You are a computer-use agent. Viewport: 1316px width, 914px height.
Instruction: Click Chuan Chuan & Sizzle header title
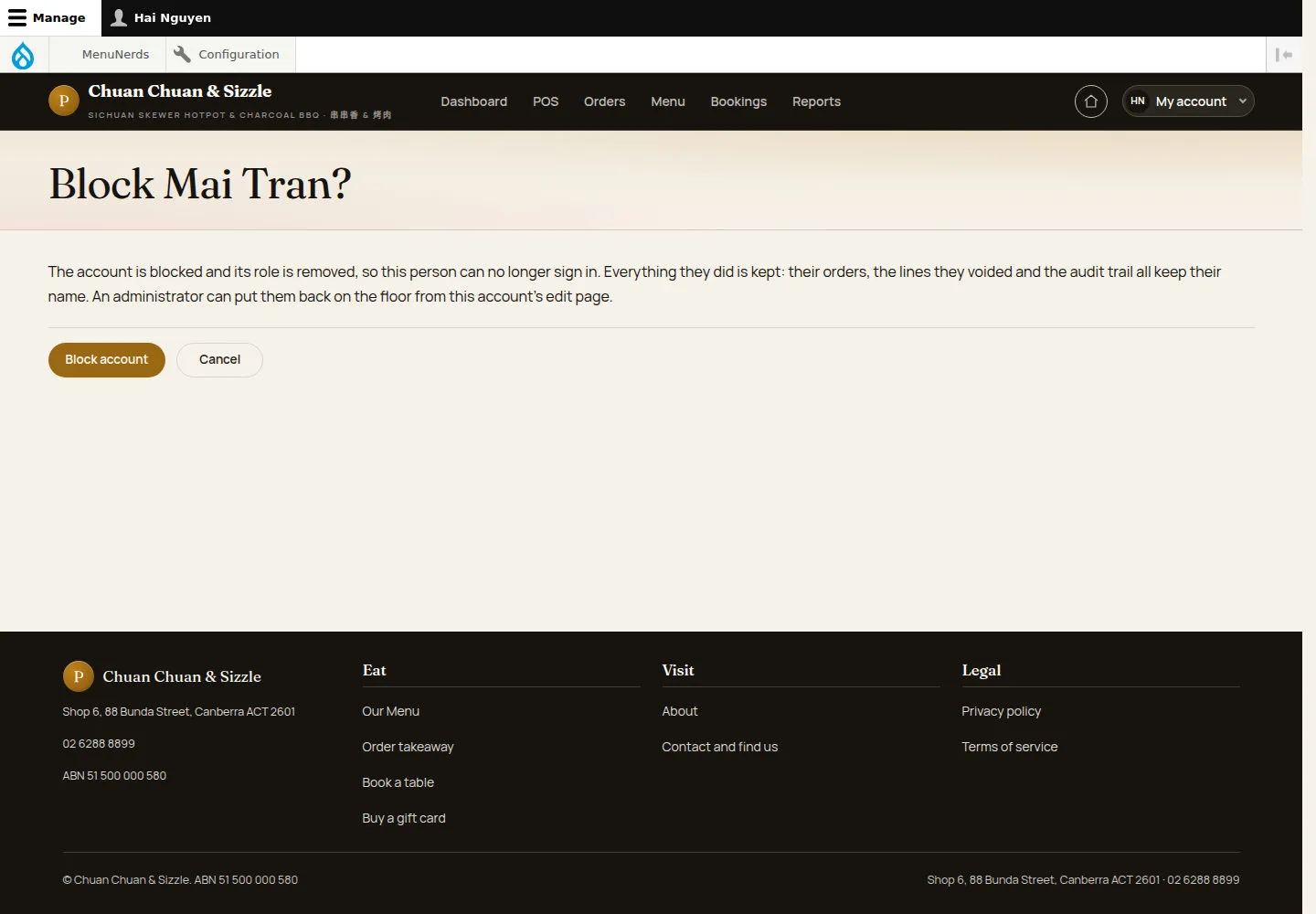180,91
